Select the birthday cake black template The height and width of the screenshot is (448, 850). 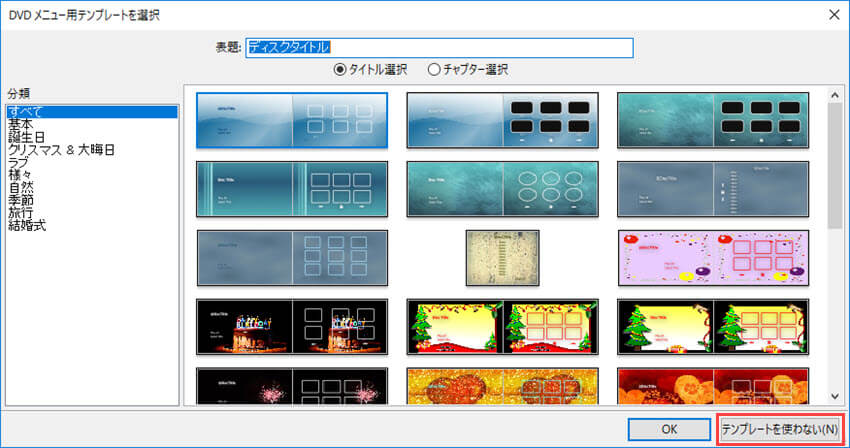point(292,326)
